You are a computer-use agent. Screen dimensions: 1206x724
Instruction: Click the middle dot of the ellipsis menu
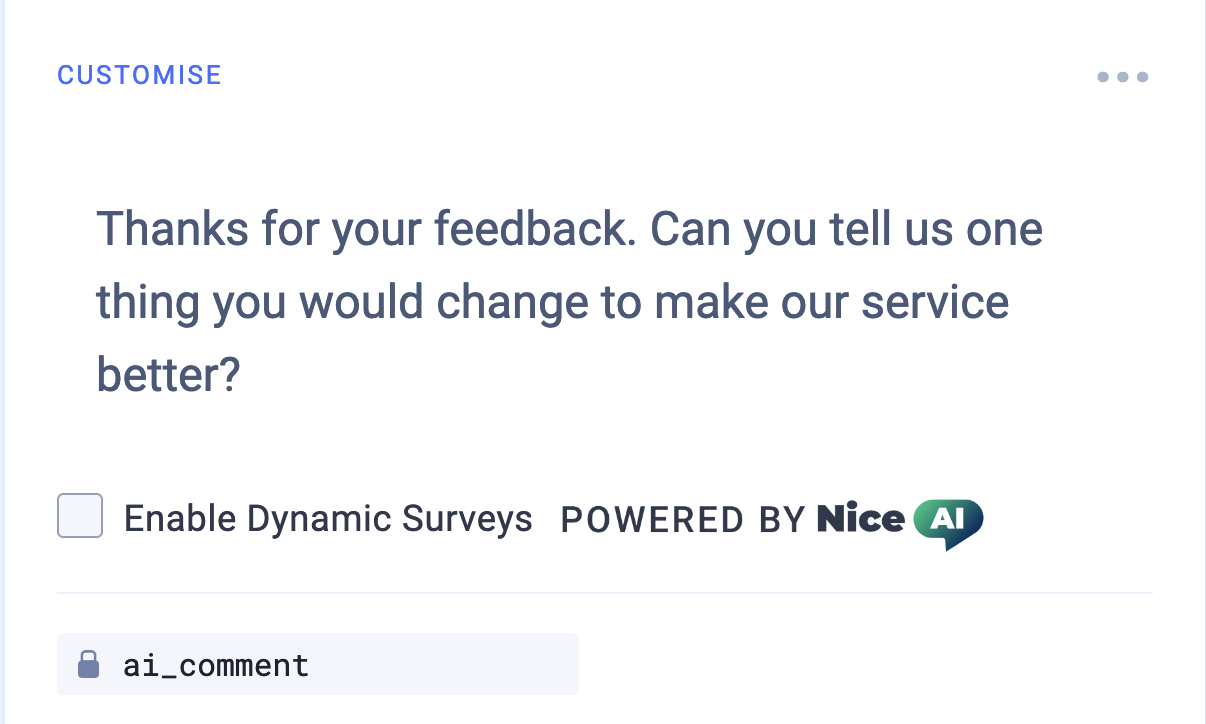pos(1122,77)
